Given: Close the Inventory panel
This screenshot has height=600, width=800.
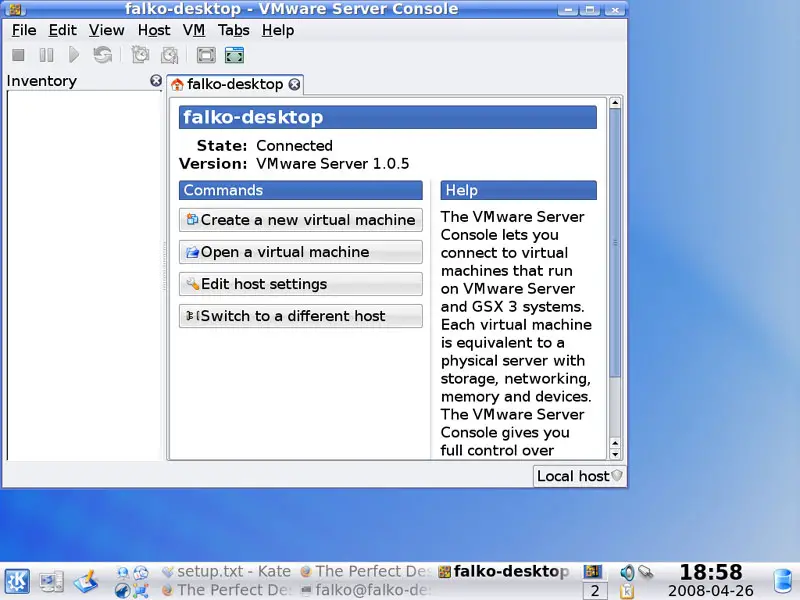Looking at the screenshot, I should pos(156,81).
